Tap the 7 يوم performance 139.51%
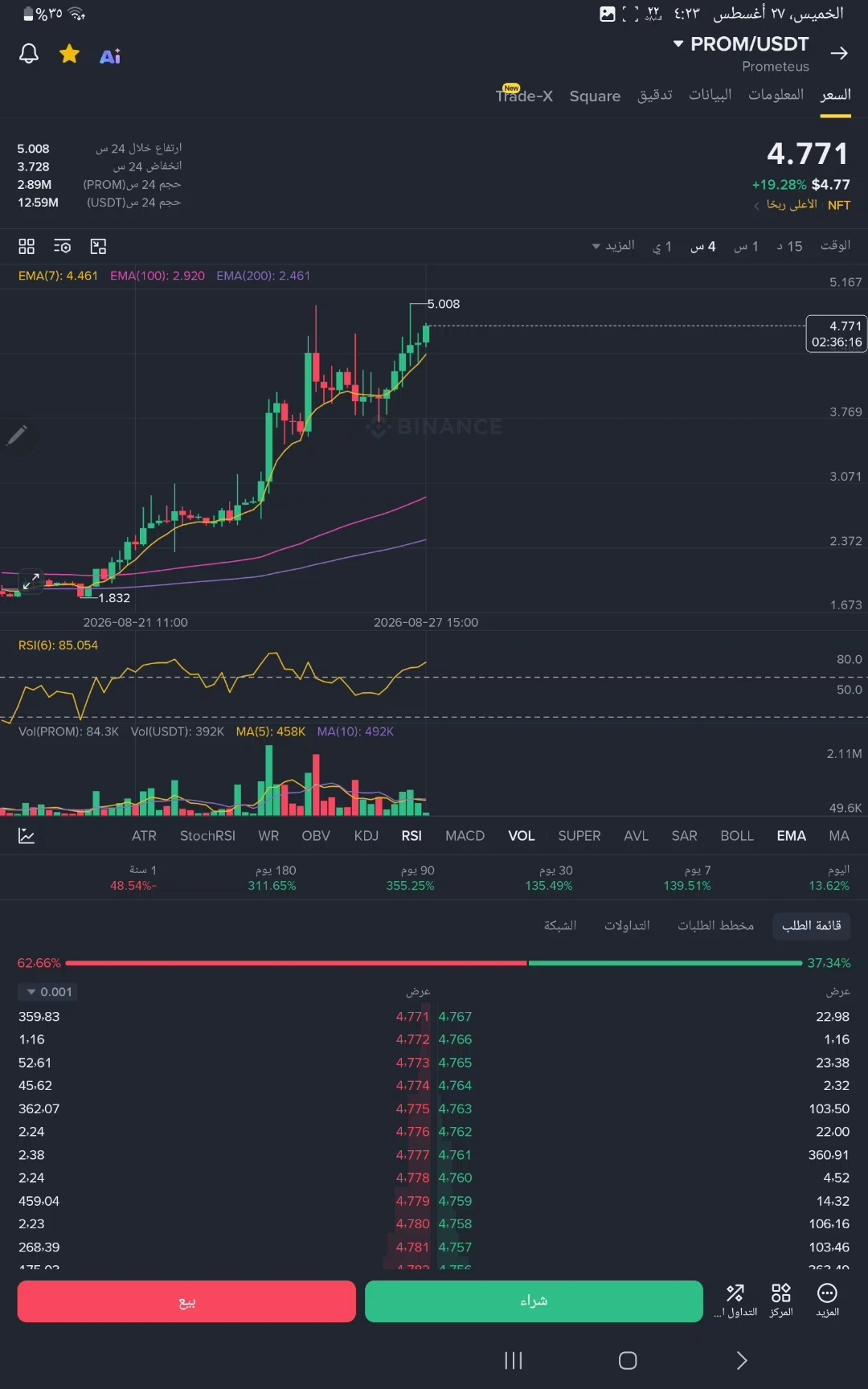Image resolution: width=868 pixels, height=1389 pixels. [x=687, y=878]
